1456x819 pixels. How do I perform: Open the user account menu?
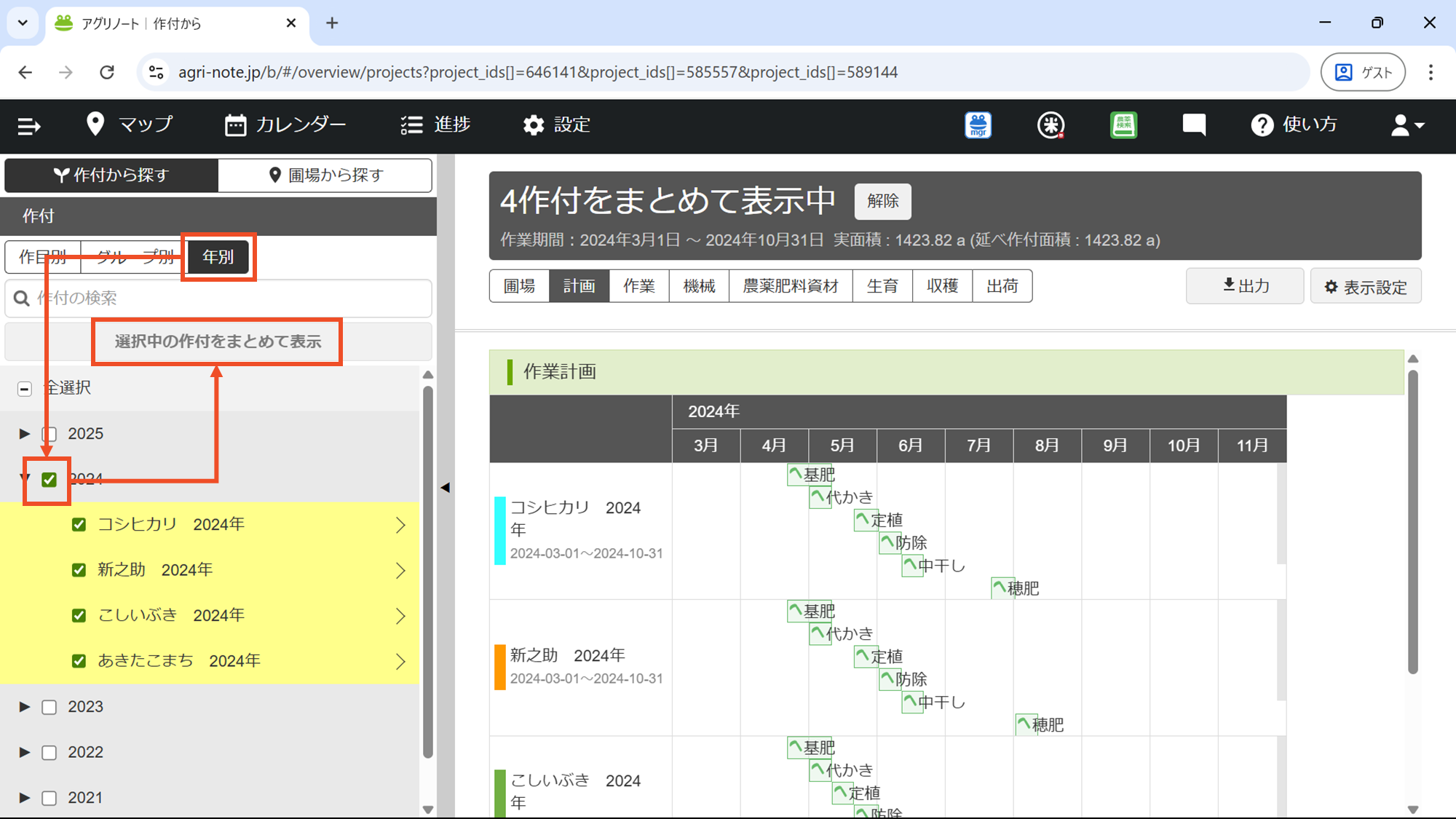pyautogui.click(x=1406, y=125)
